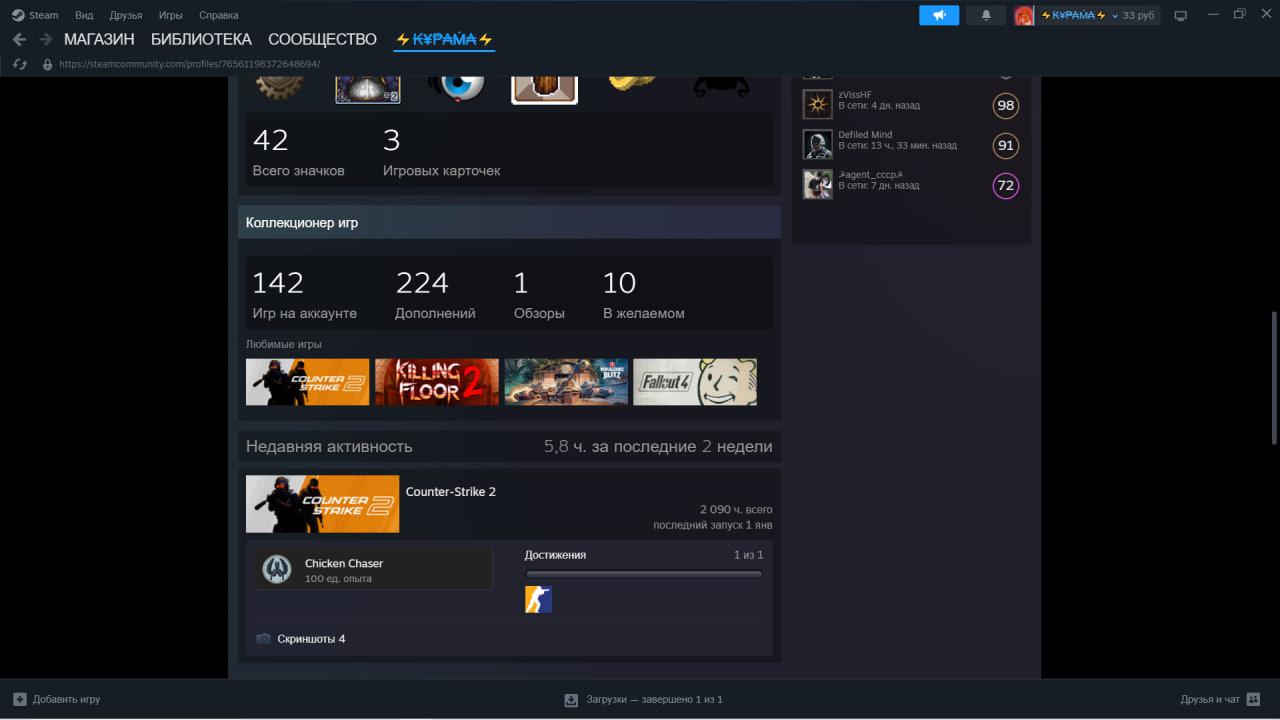
Task: Switch to Big Picture mode icon
Action: 1180,15
